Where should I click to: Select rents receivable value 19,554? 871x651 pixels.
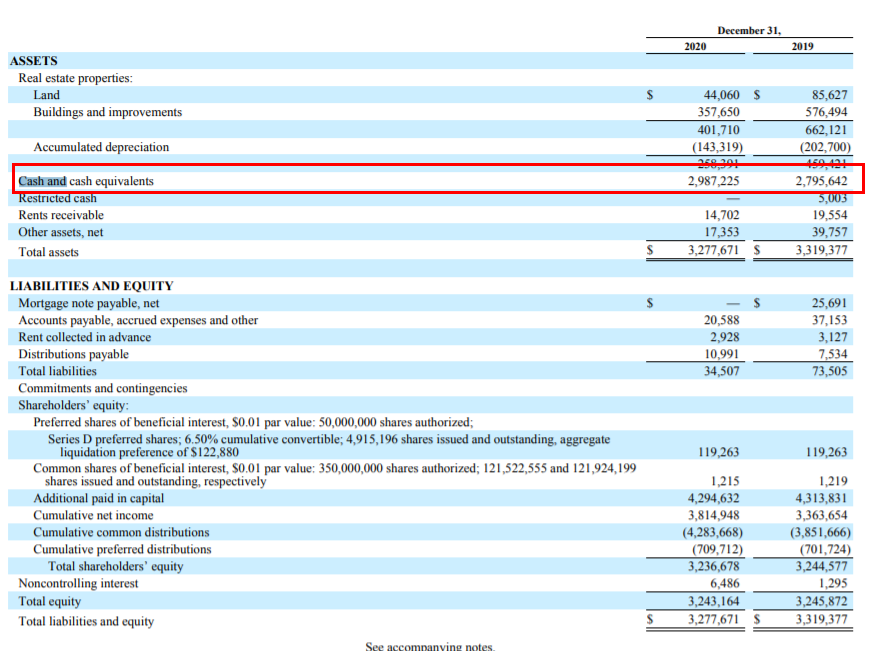[x=829, y=216]
